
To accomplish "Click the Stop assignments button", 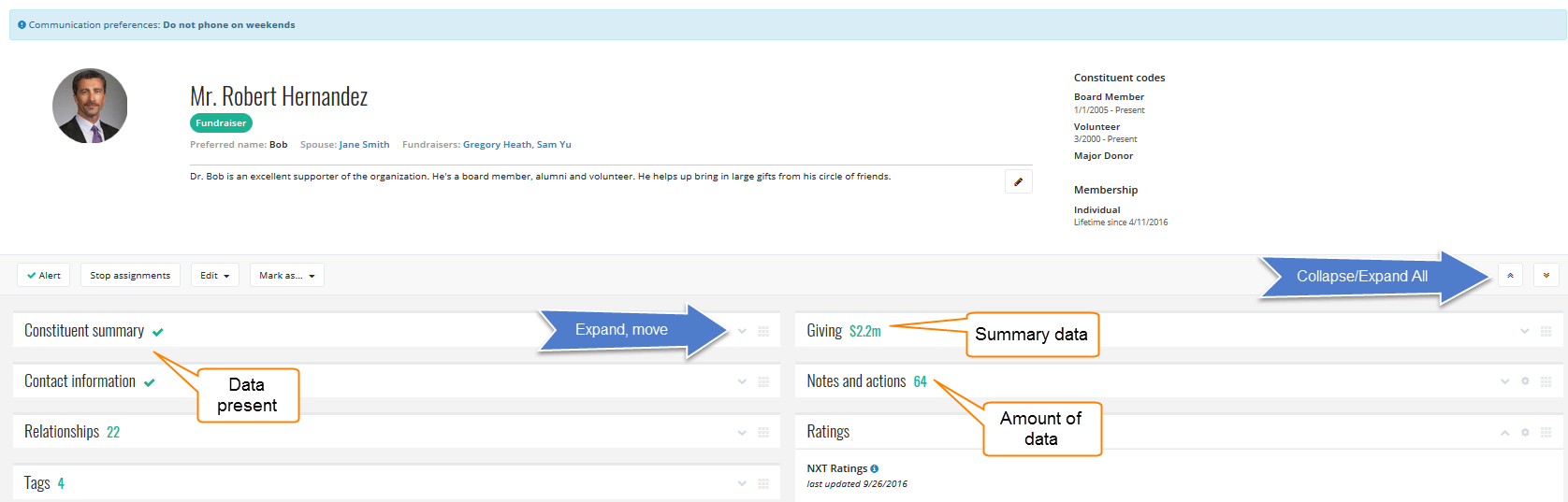I will pos(130,276).
